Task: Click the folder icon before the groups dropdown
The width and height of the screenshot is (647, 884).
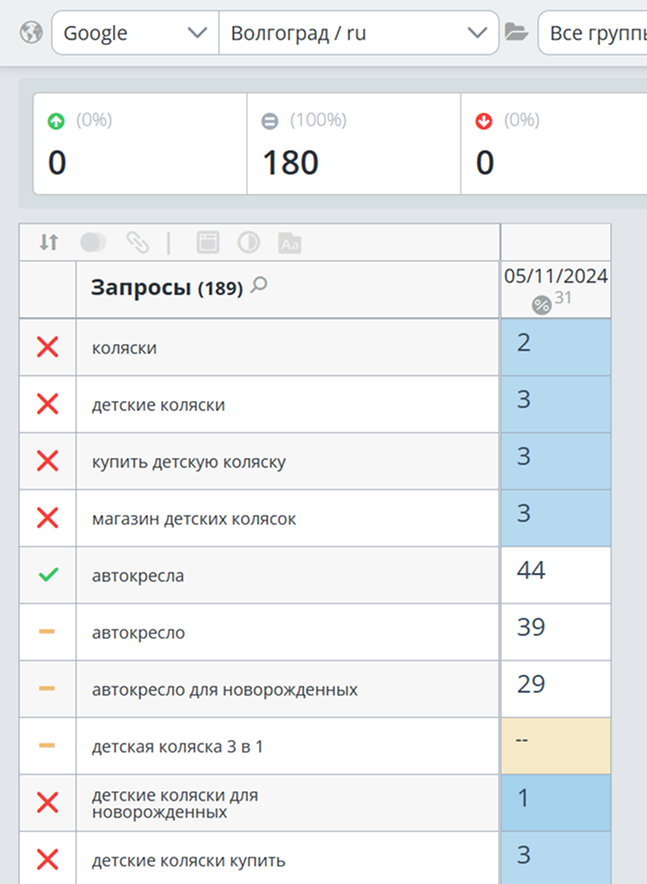Action: click(x=516, y=33)
